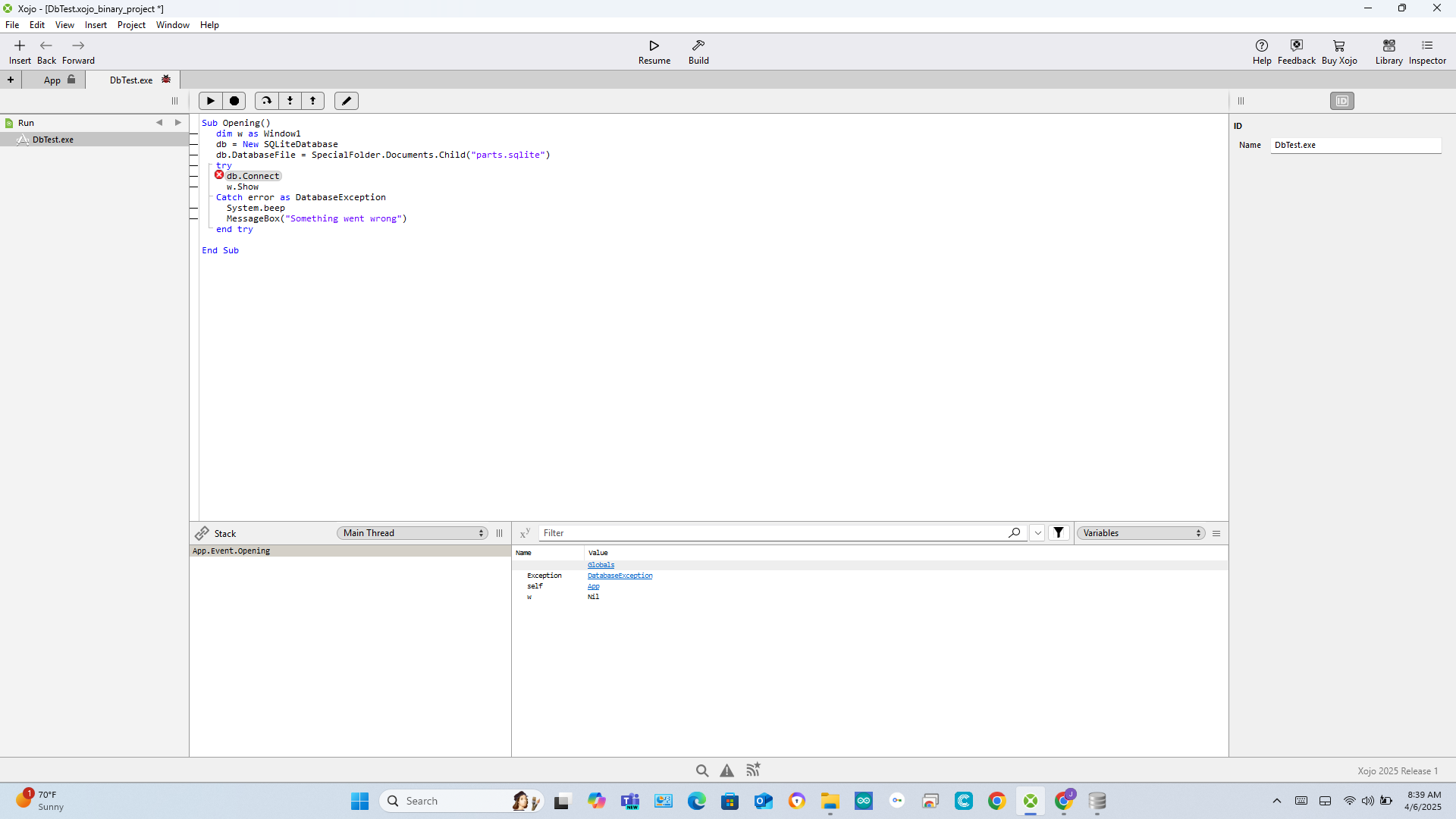Screen dimensions: 1456x819
Task: Switch to the App tab
Action: coord(53,80)
